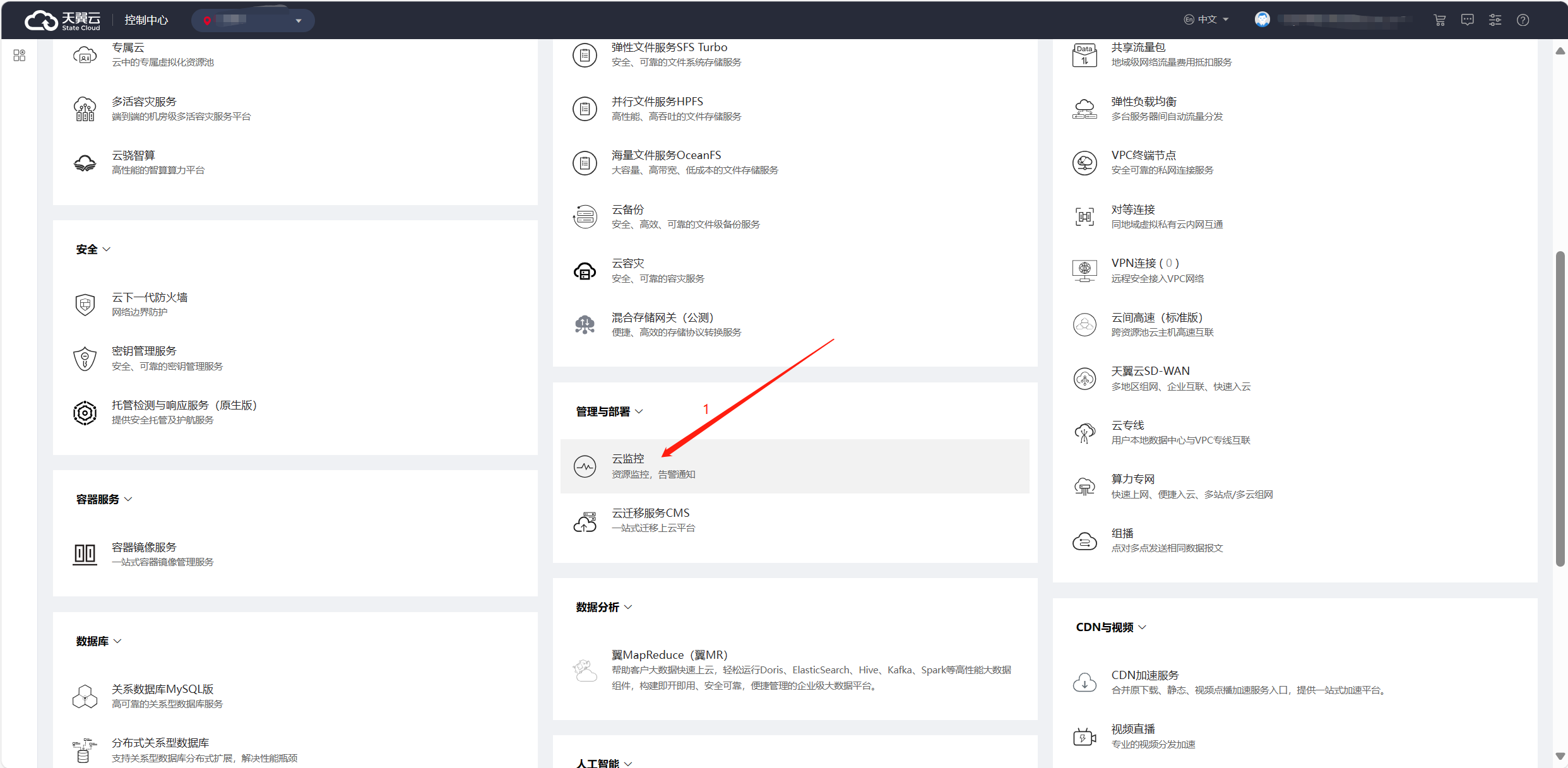Click the 对等连接 icon
The width and height of the screenshot is (1568, 768).
click(1085, 217)
